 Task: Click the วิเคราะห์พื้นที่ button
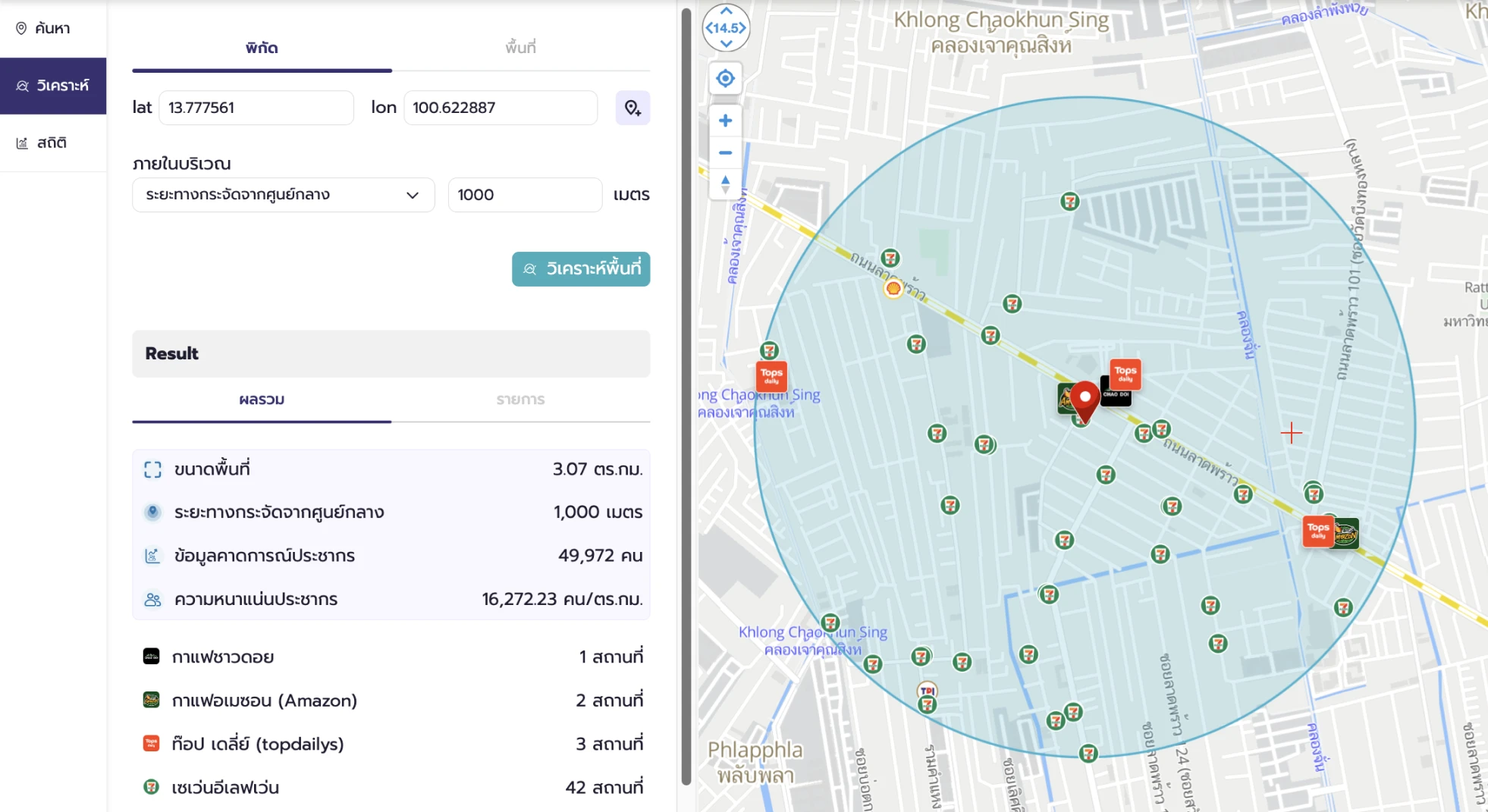tap(581, 269)
